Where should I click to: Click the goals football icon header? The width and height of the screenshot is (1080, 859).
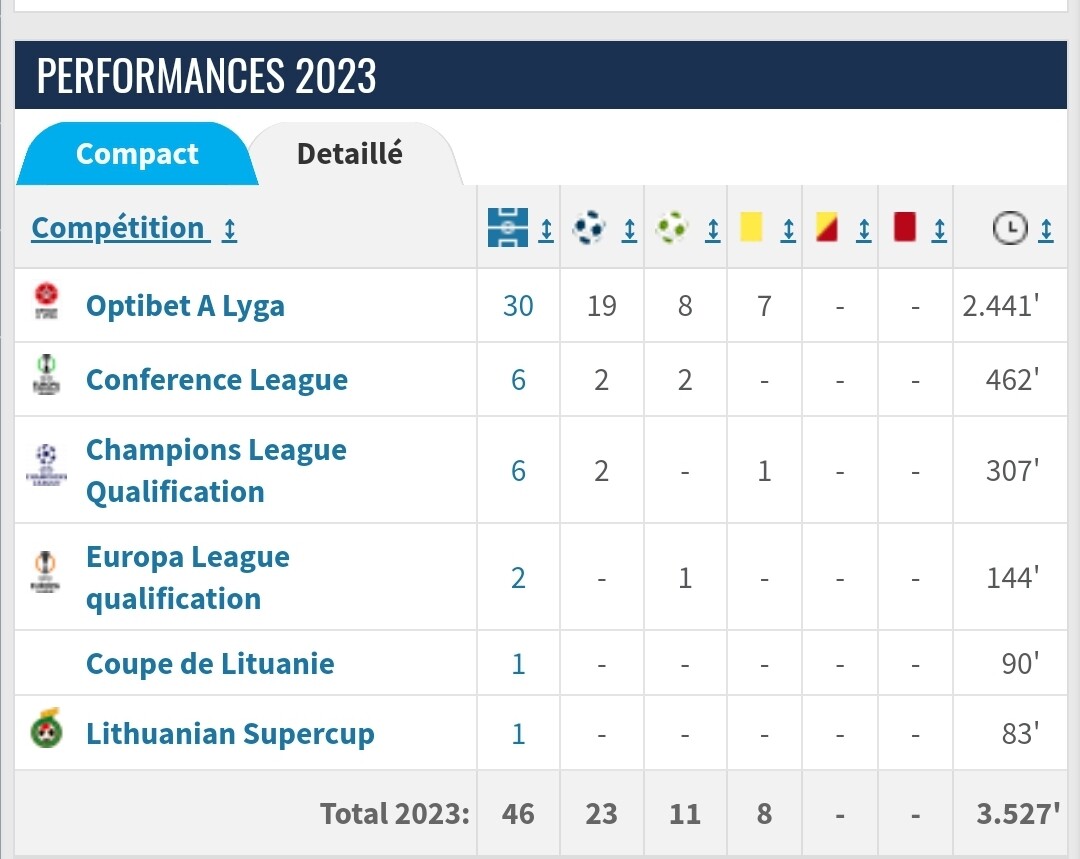click(x=589, y=227)
